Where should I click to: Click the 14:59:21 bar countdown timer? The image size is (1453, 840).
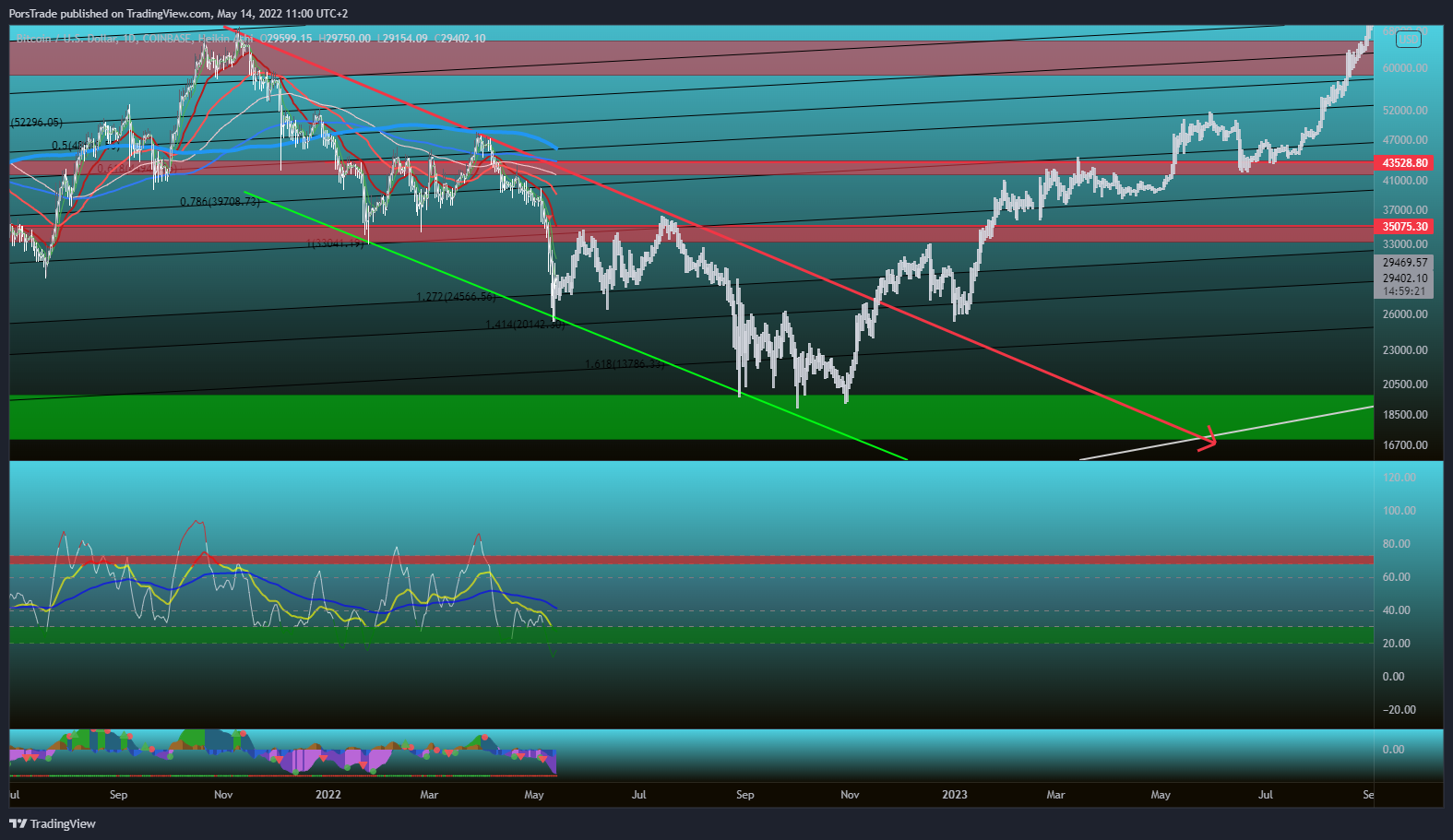point(1404,291)
